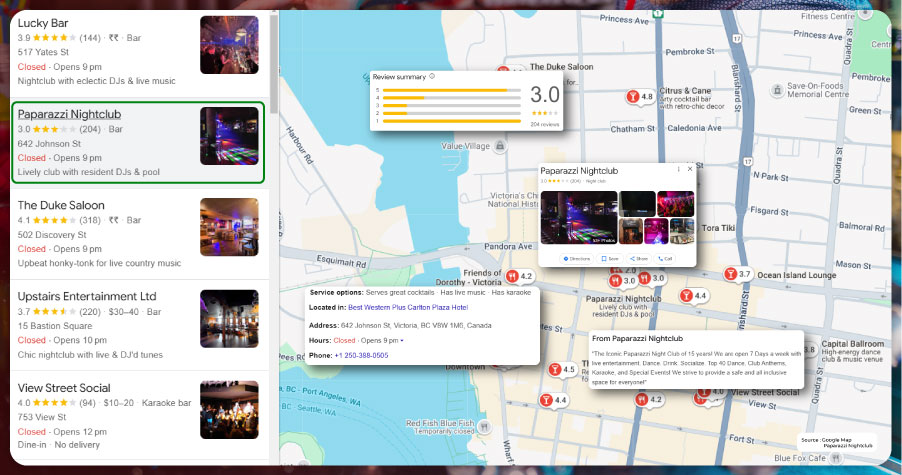Expand the hours dropdown arrow after Opens 9 pm
902x475 pixels.
coord(402,341)
